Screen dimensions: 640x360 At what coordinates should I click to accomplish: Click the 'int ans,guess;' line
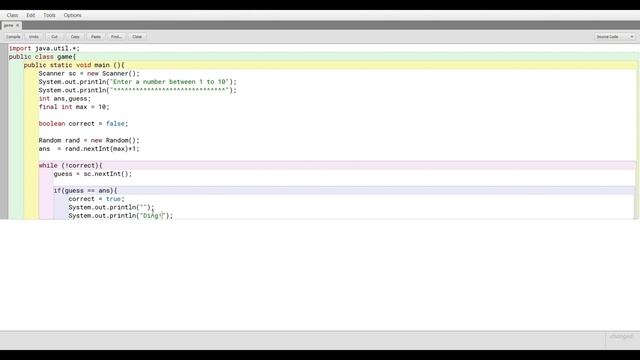[65, 98]
